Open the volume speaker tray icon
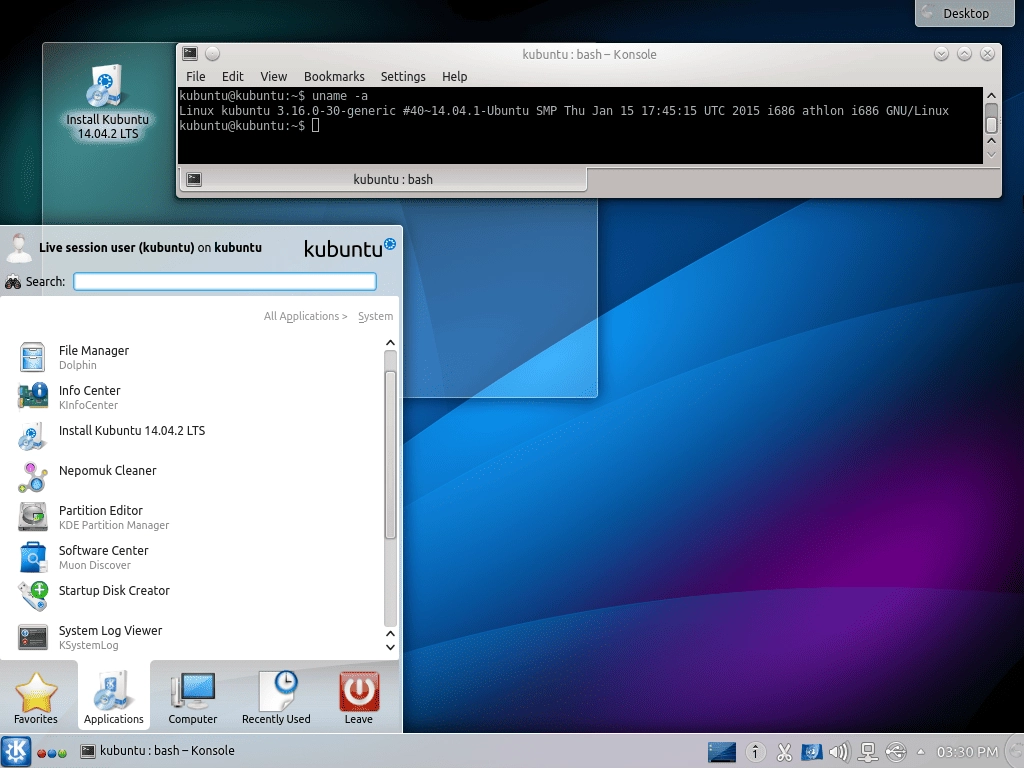The height and width of the screenshot is (768, 1024). click(x=839, y=752)
